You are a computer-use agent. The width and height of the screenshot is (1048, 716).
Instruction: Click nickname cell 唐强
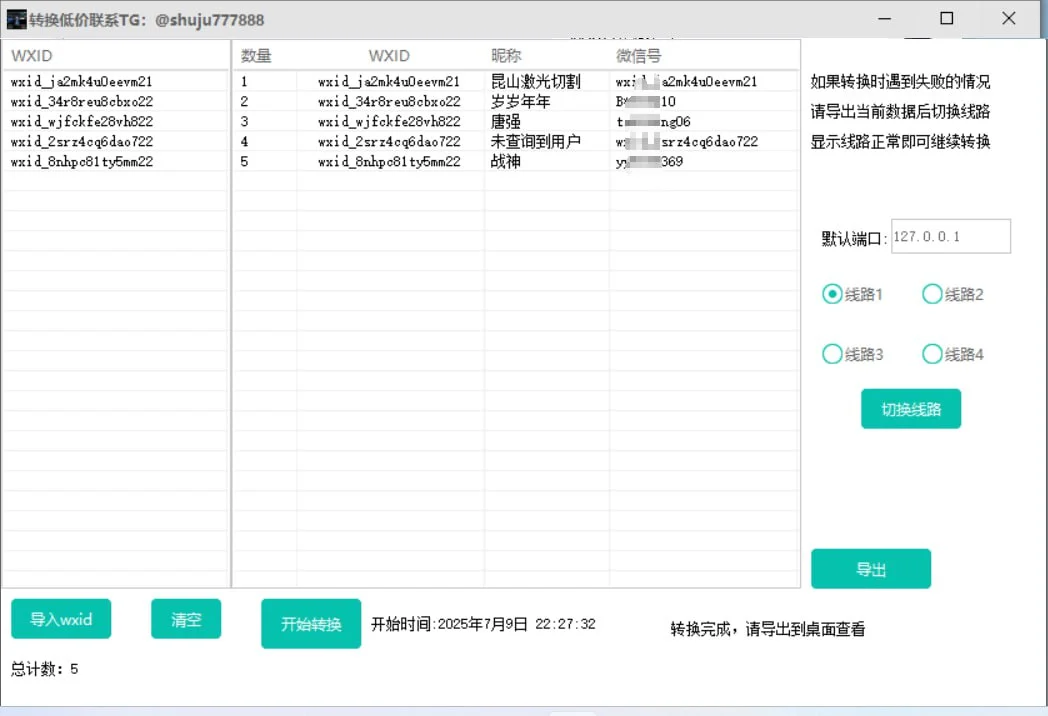pos(505,121)
